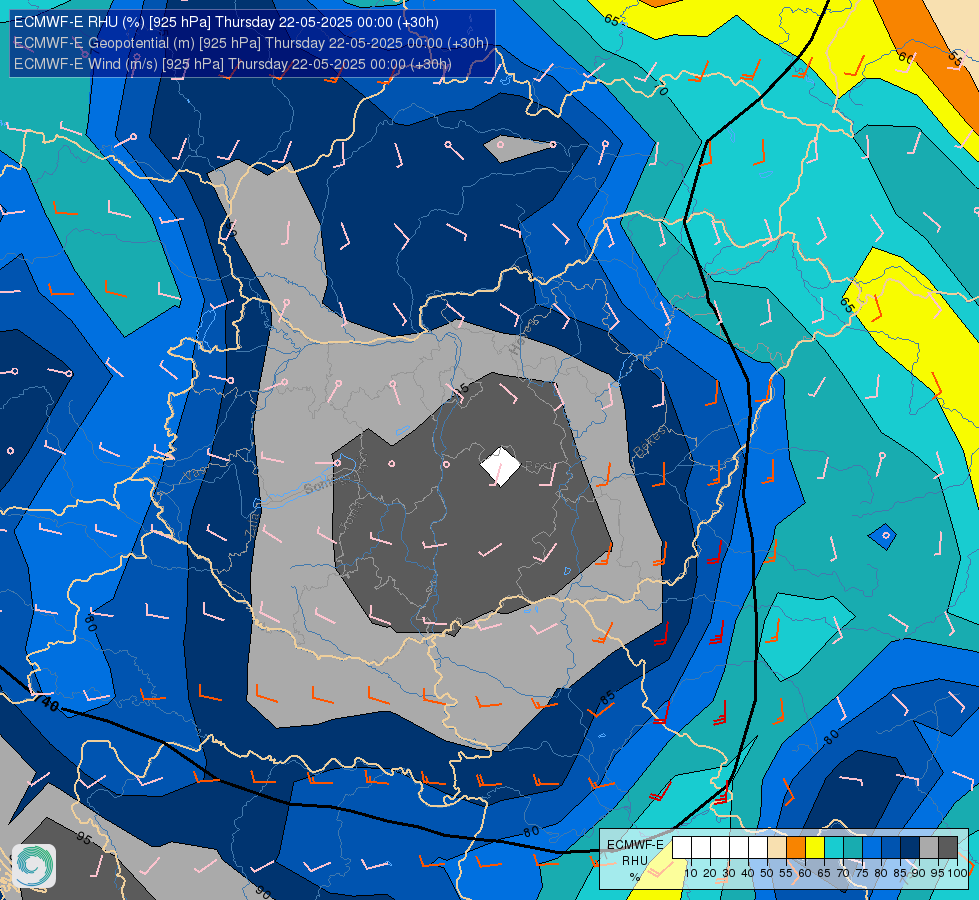
Task: Click the ECMWF swirl logo icon
Action: point(34,866)
